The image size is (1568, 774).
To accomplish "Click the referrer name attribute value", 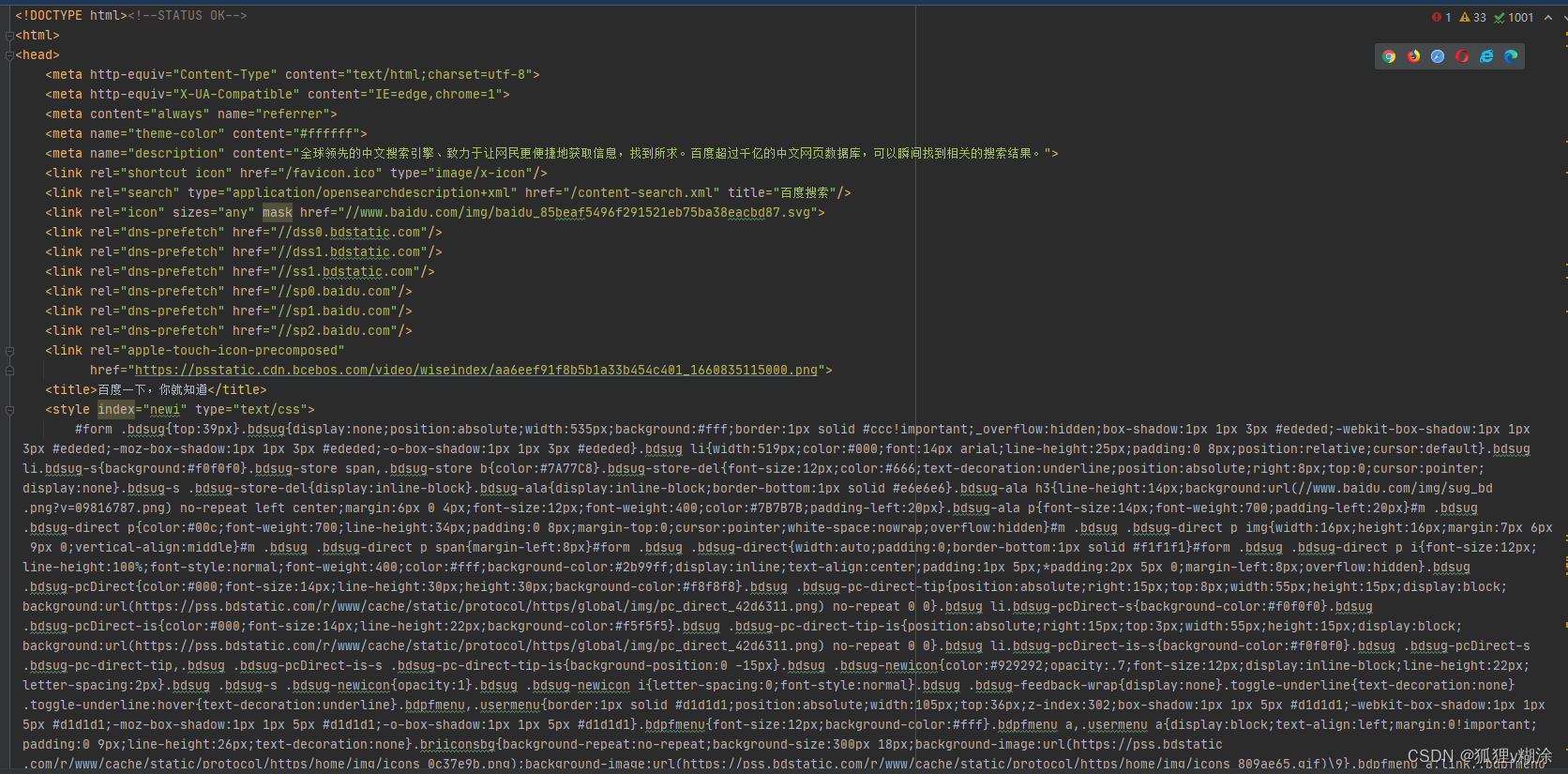I will (x=293, y=114).
